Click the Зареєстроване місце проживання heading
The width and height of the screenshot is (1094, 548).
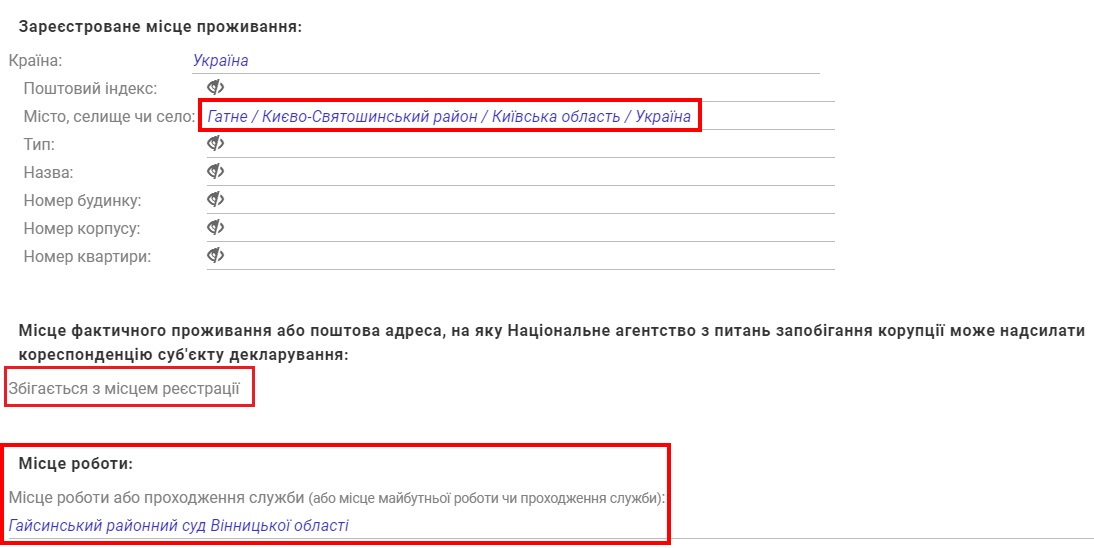[x=160, y=26]
